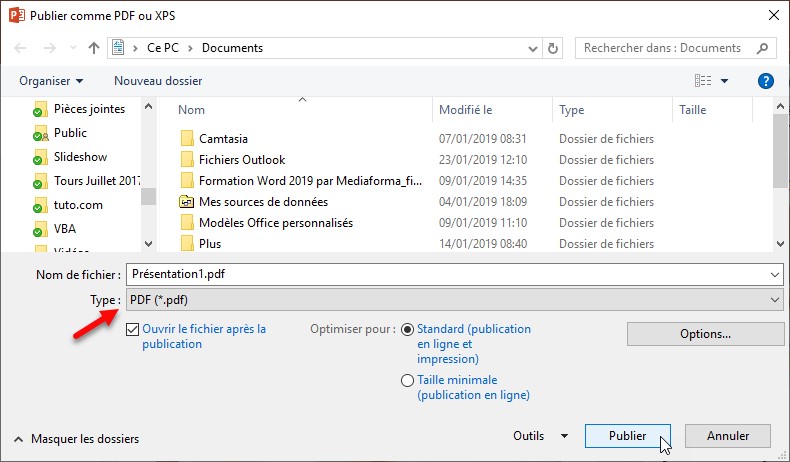Screen dimensions: 790x462
Task: Toggle Ouvrir le fichier après la publication
Action: tap(134, 329)
